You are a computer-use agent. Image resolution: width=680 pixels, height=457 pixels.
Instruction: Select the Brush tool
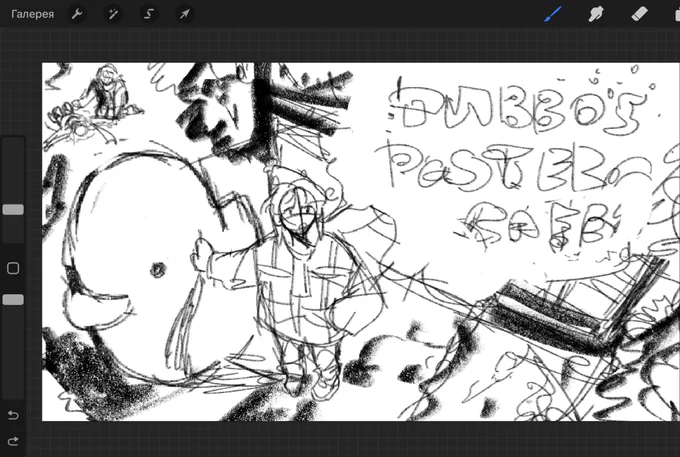553,14
